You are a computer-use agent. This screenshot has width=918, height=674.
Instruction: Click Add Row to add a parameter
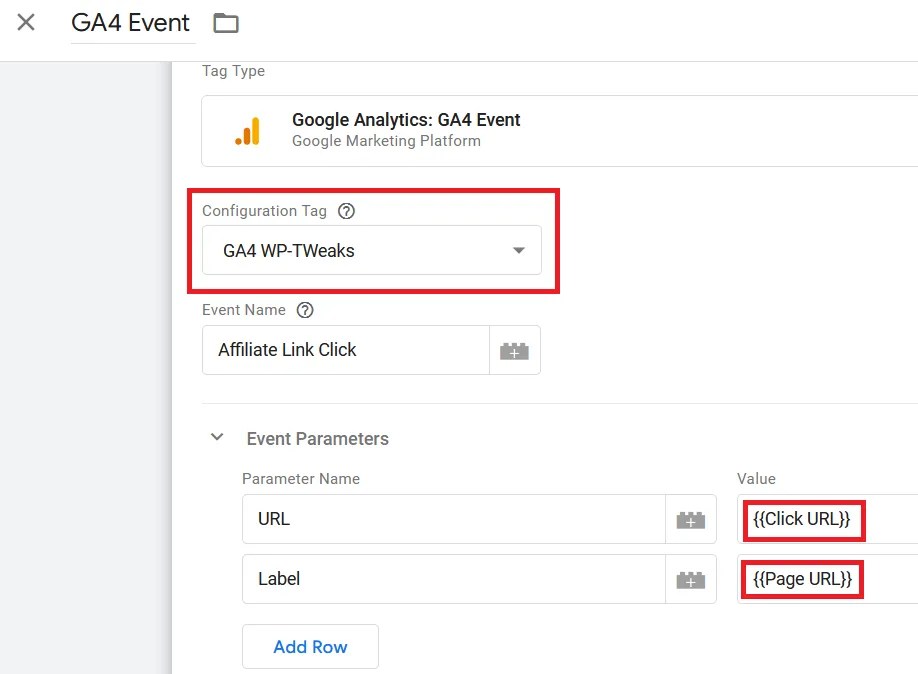coord(310,646)
